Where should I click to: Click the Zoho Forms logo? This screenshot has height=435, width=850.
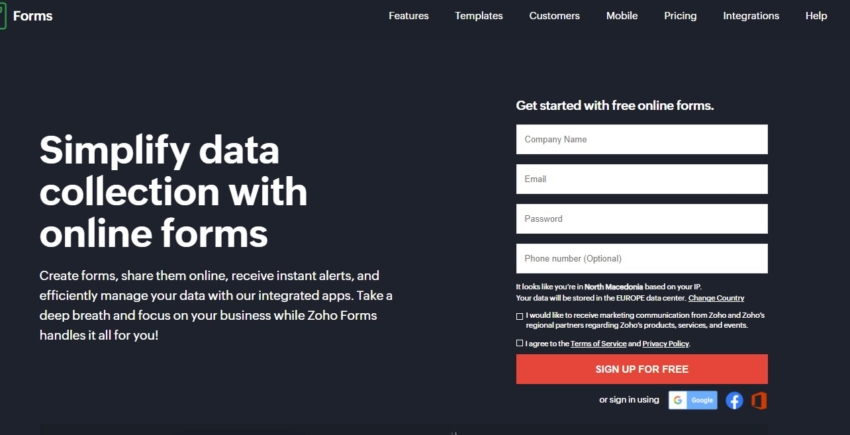tap(28, 16)
